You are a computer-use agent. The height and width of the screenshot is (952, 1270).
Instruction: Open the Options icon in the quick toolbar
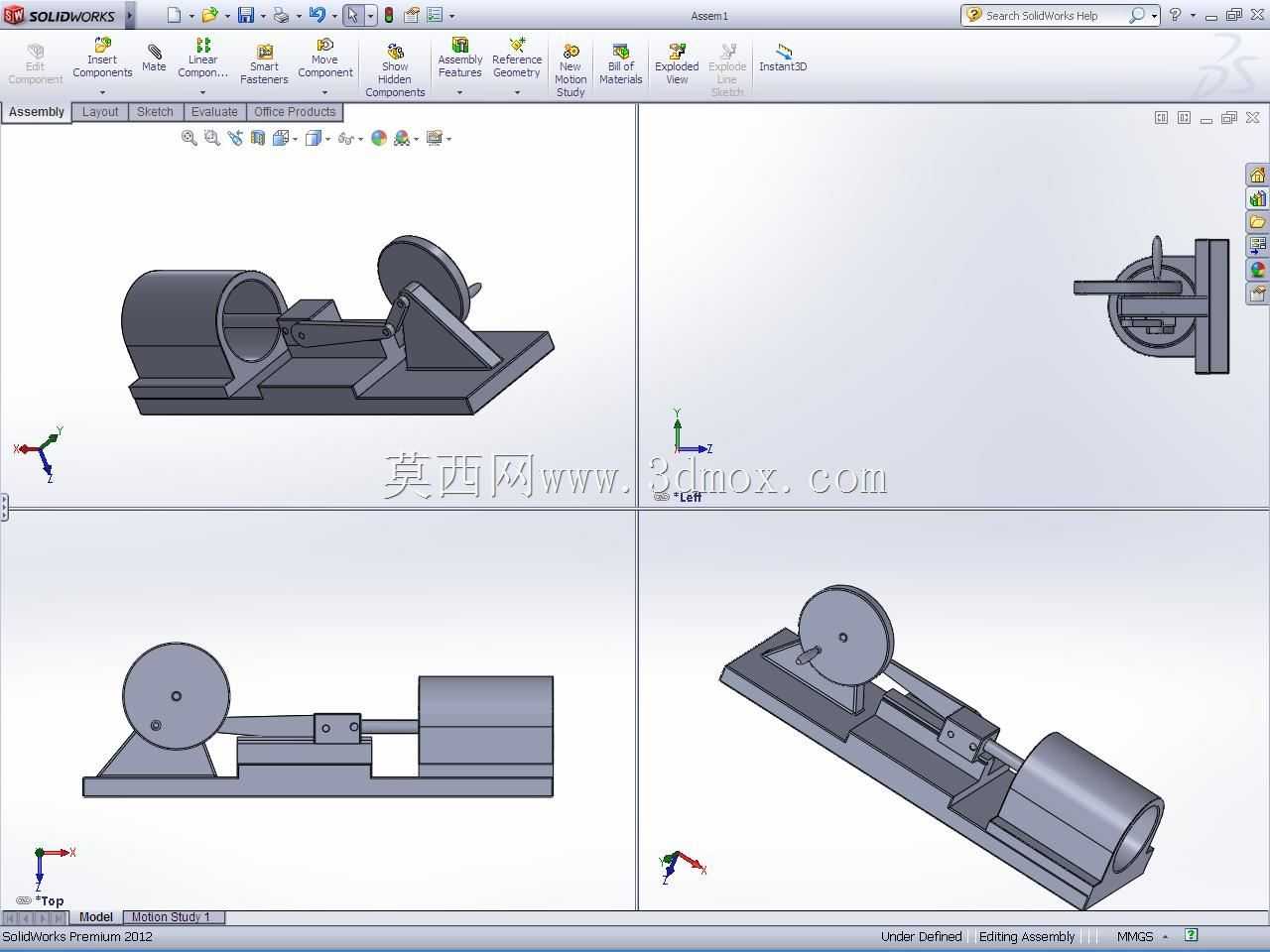click(435, 15)
